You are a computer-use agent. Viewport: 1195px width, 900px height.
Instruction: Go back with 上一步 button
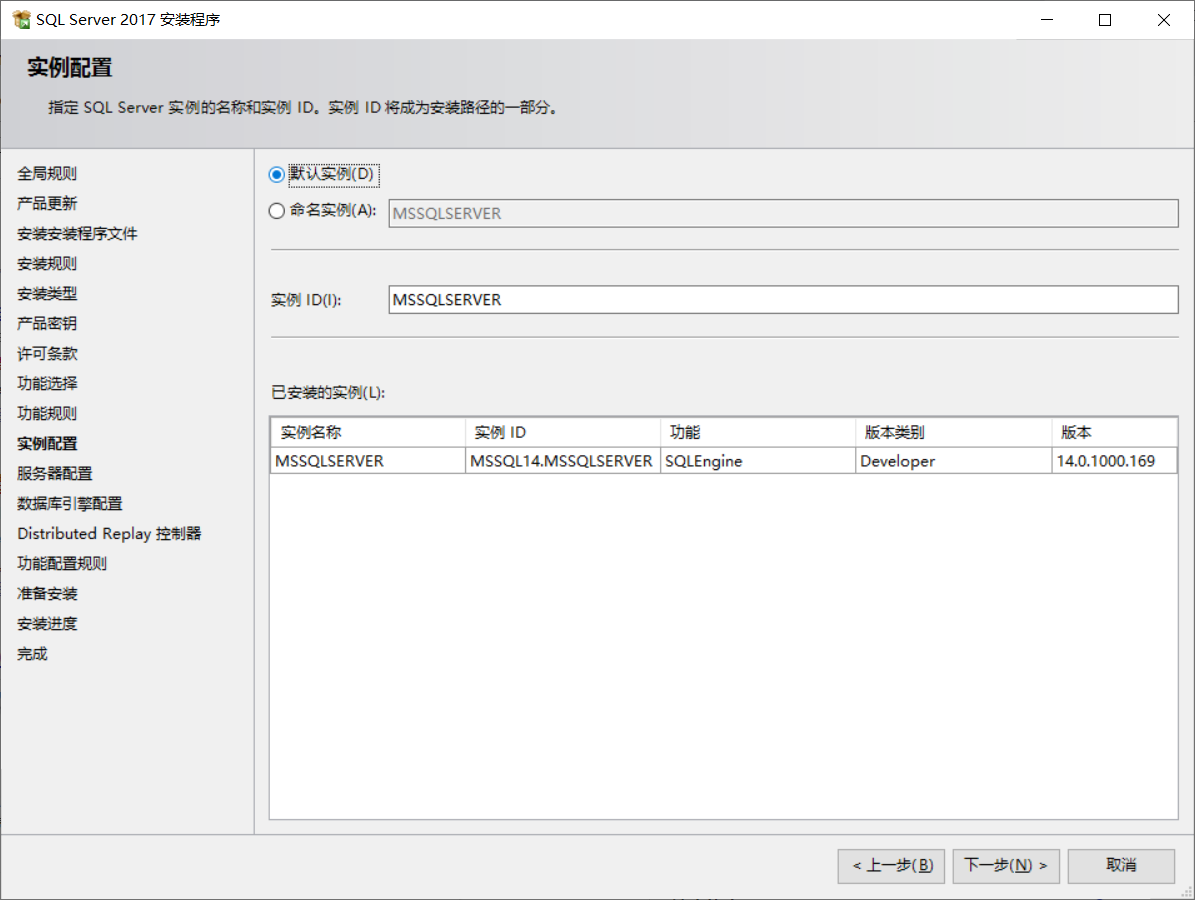[x=891, y=866]
